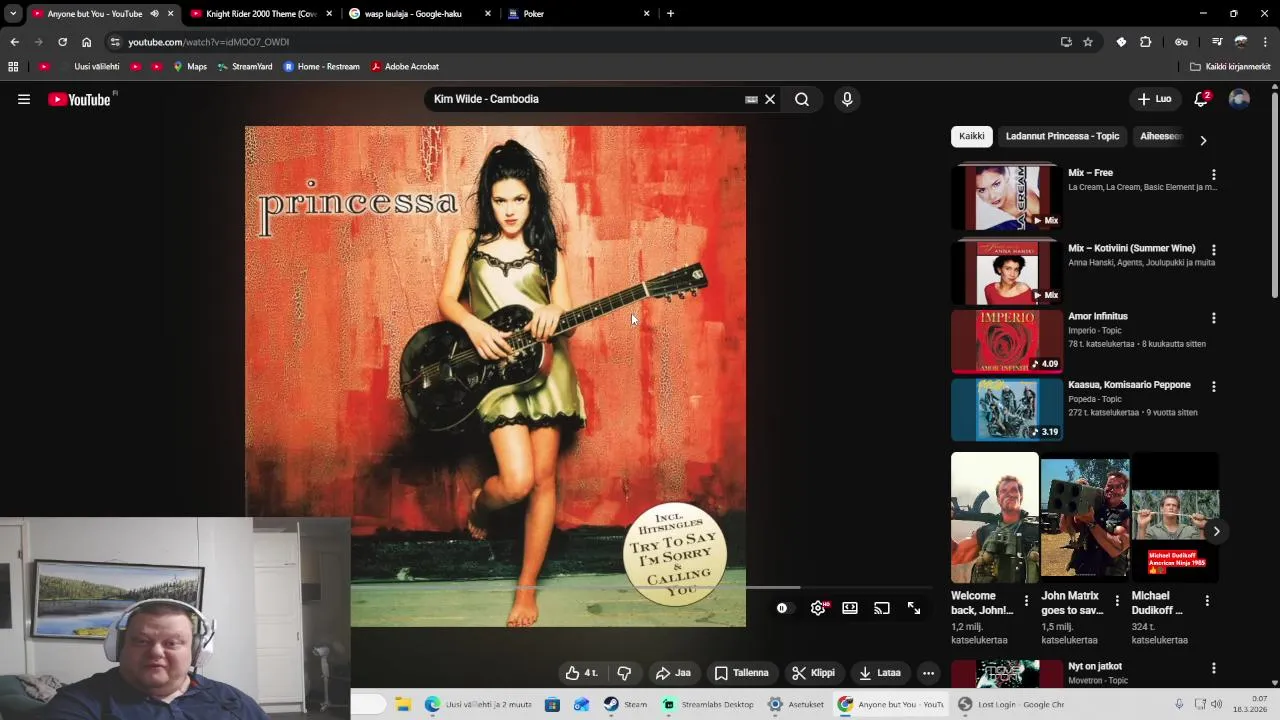Image resolution: width=1280 pixels, height=720 pixels.
Task: Toggle the autoplay switch
Action: tap(783, 608)
